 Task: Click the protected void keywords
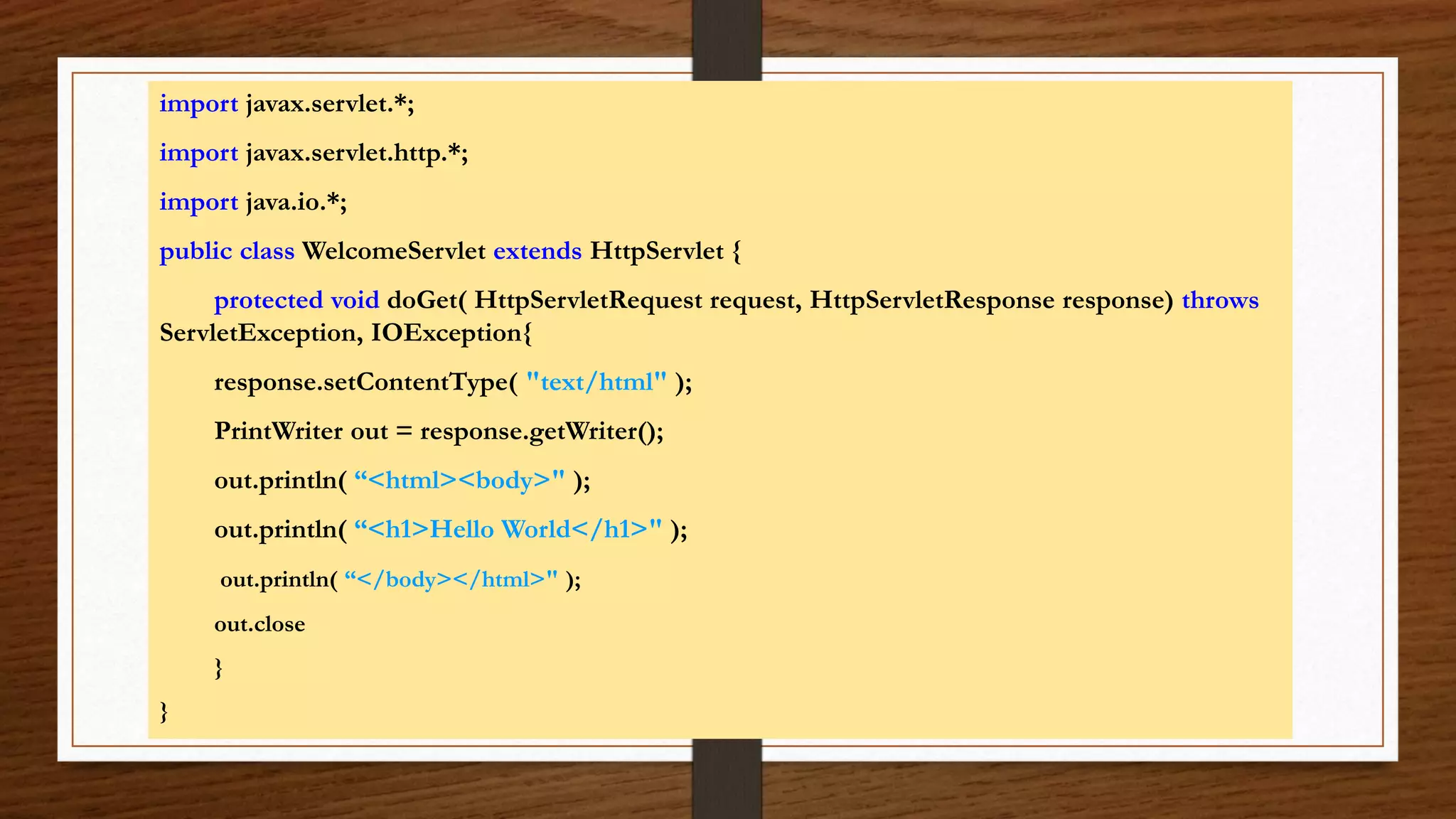(x=296, y=301)
